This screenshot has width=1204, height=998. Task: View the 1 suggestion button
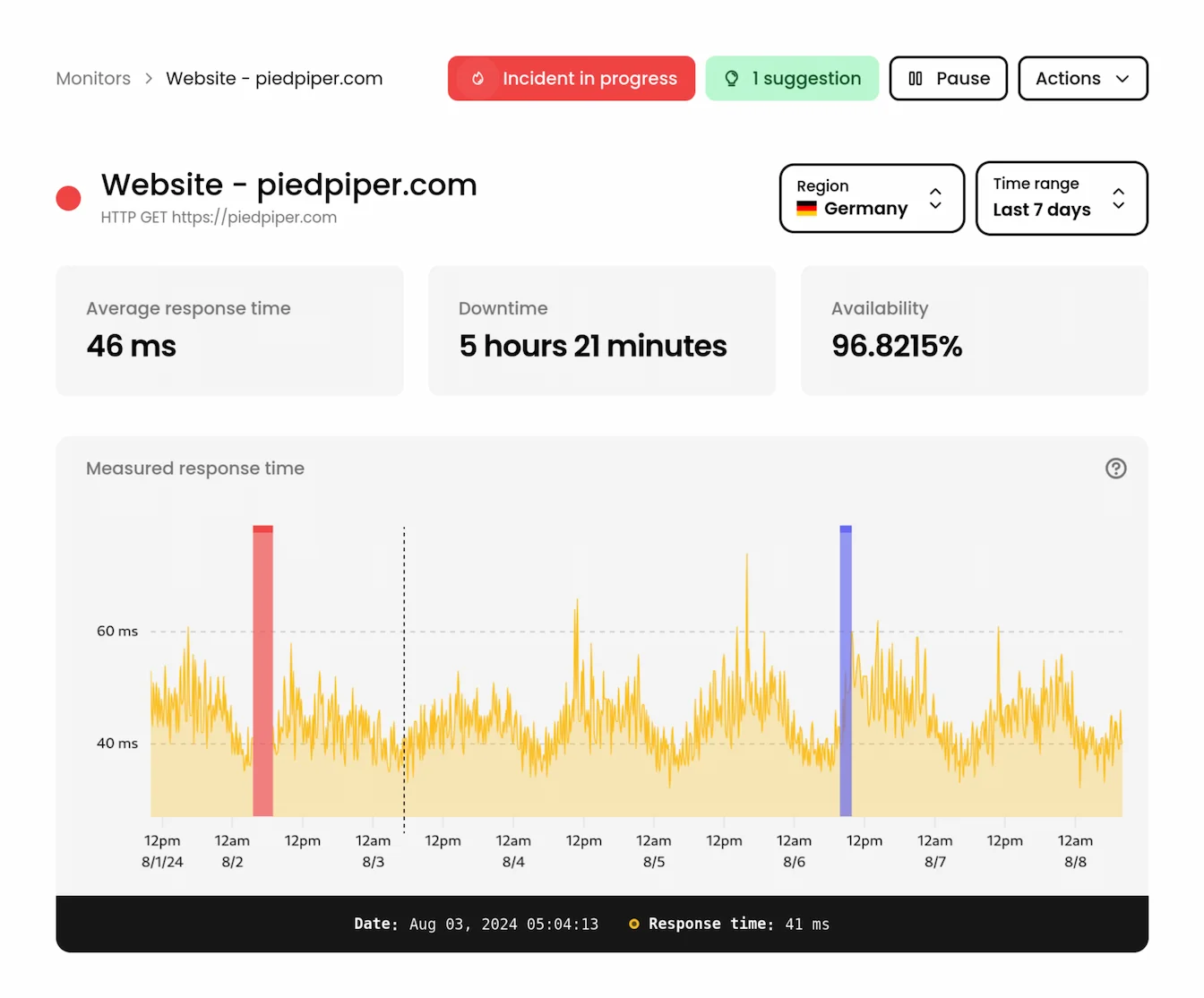point(792,79)
